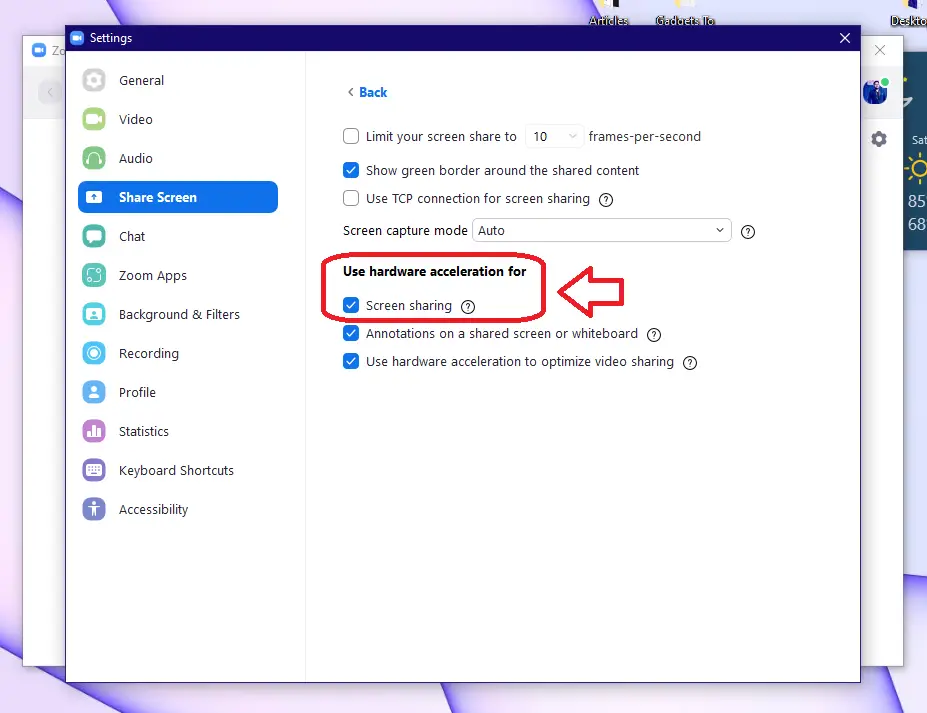The image size is (927, 713).
Task: Click the Statistics bar chart icon
Action: pyautogui.click(x=94, y=432)
